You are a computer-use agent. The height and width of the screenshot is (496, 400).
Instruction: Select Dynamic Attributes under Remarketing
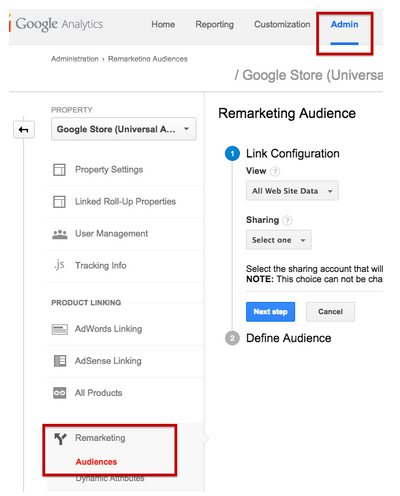pyautogui.click(x=110, y=478)
